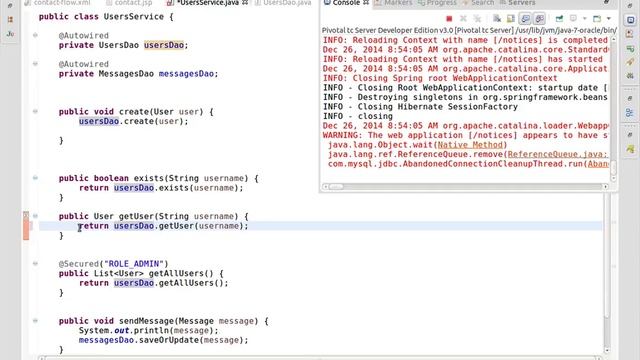640x360 pixels.
Task: Restore the minimized view stack in the left trim bar
Action: pos(10,6)
